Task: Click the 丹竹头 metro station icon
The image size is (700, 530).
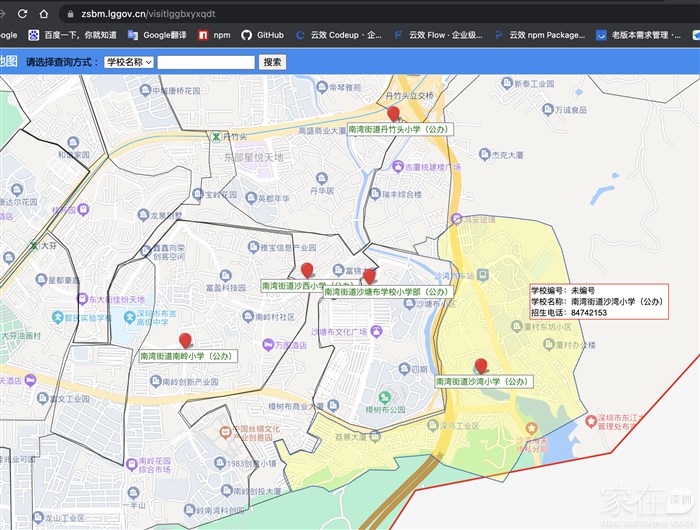Action: (x=214, y=135)
